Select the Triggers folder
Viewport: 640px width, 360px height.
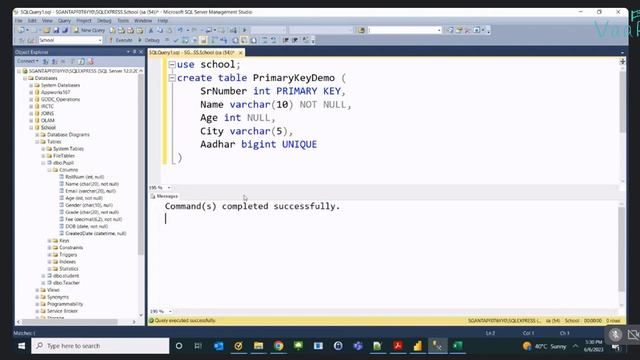(68, 255)
